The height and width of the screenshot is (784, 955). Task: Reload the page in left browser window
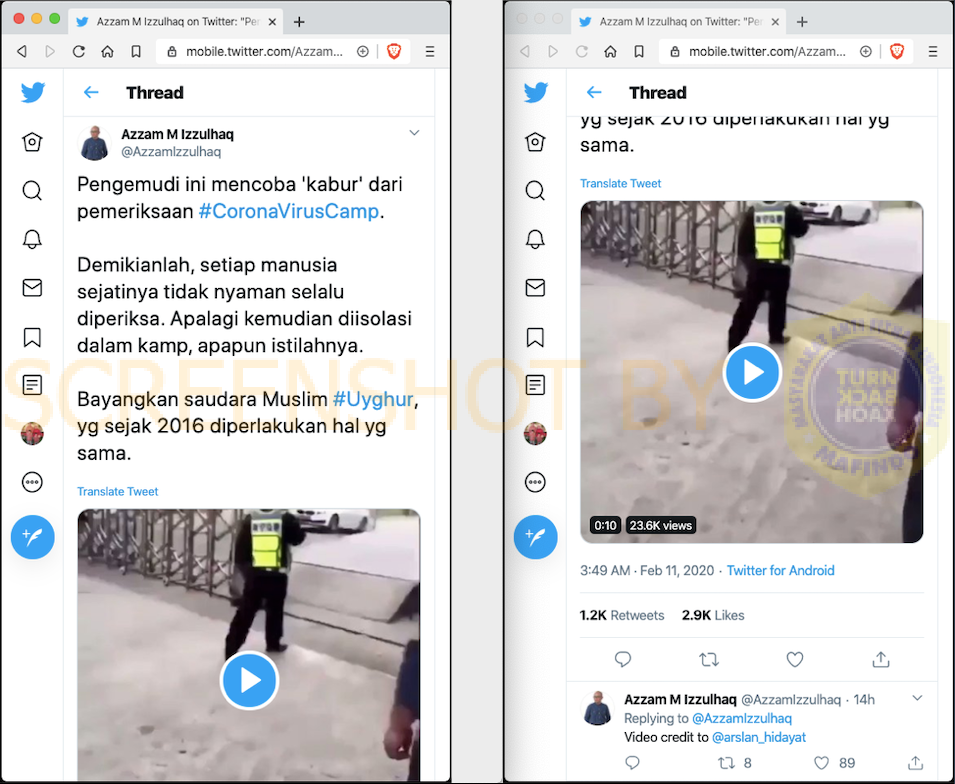click(79, 52)
